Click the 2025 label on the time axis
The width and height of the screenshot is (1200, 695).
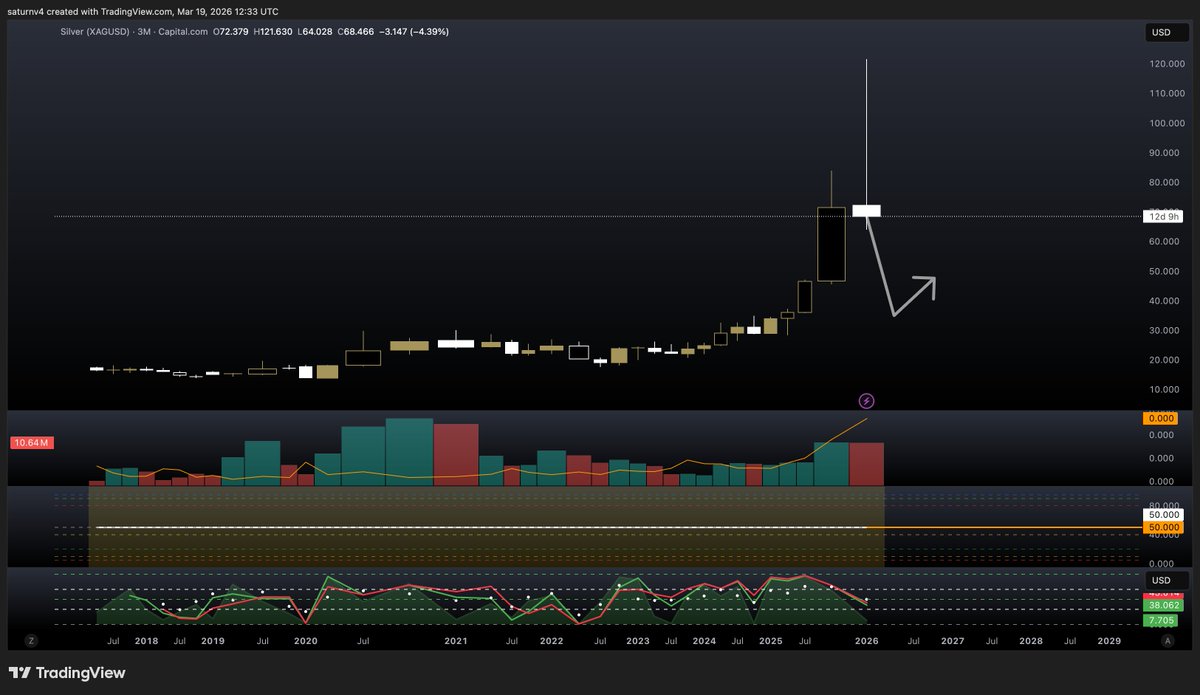(x=770, y=640)
